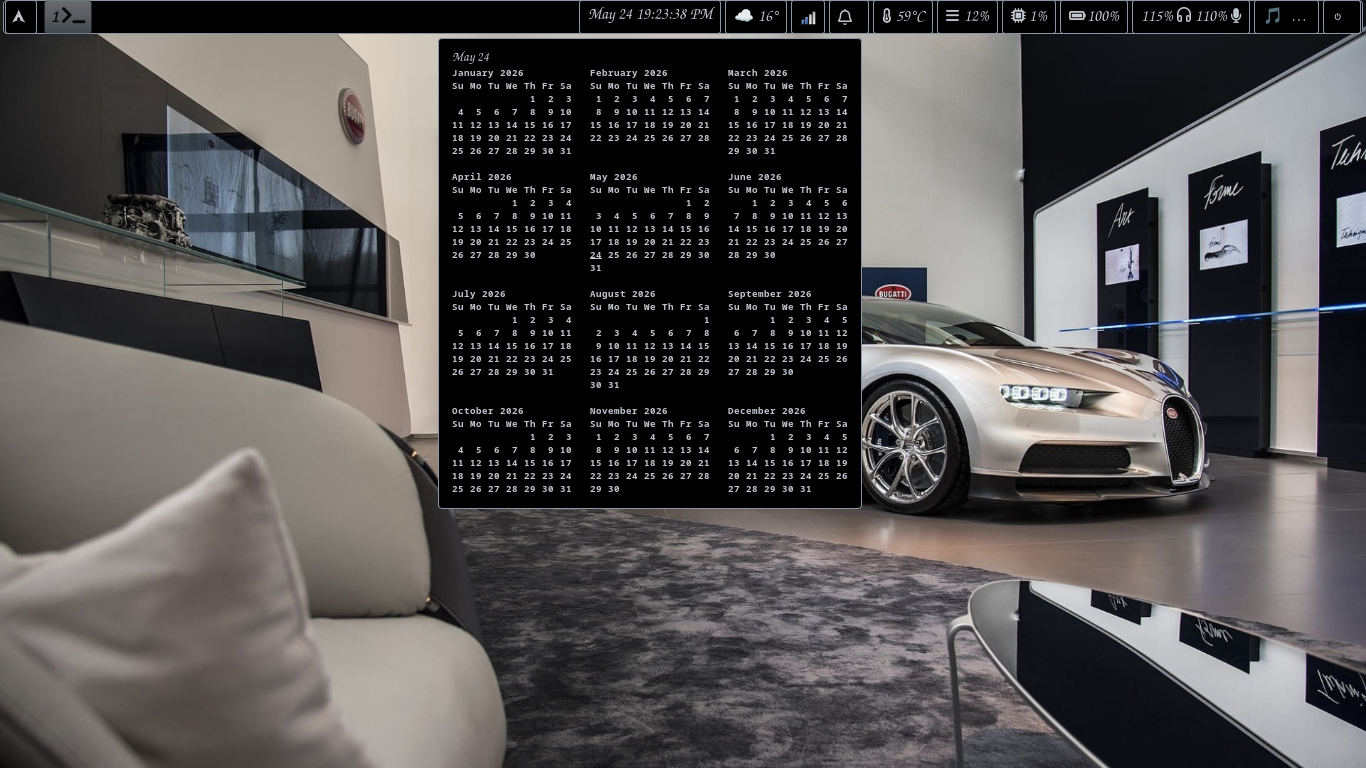This screenshot has width=1366, height=768.
Task: Click day 30 in the June calendar
Action: [770, 255]
